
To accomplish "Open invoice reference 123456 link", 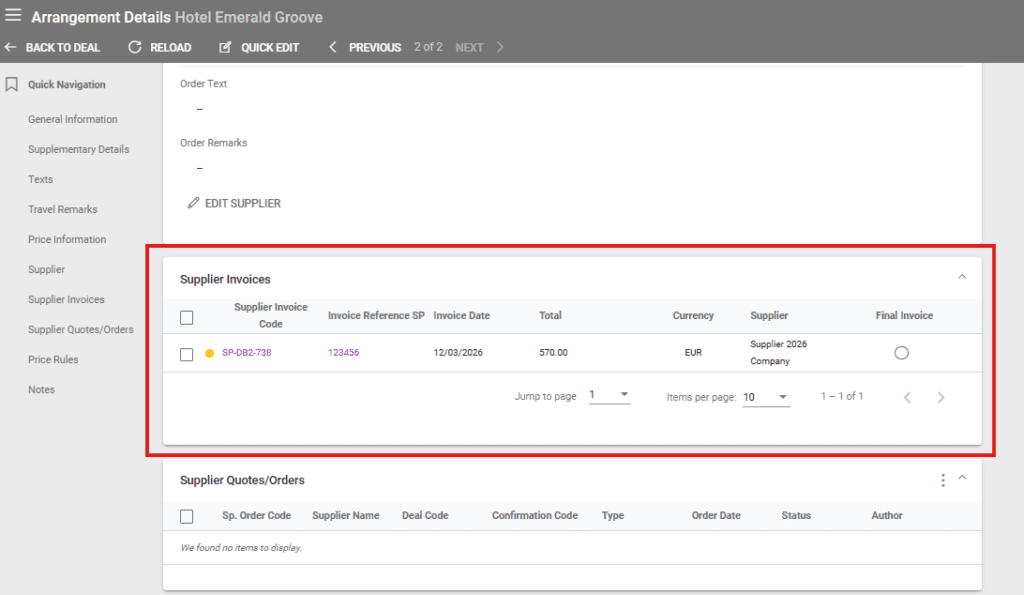I will [343, 353].
